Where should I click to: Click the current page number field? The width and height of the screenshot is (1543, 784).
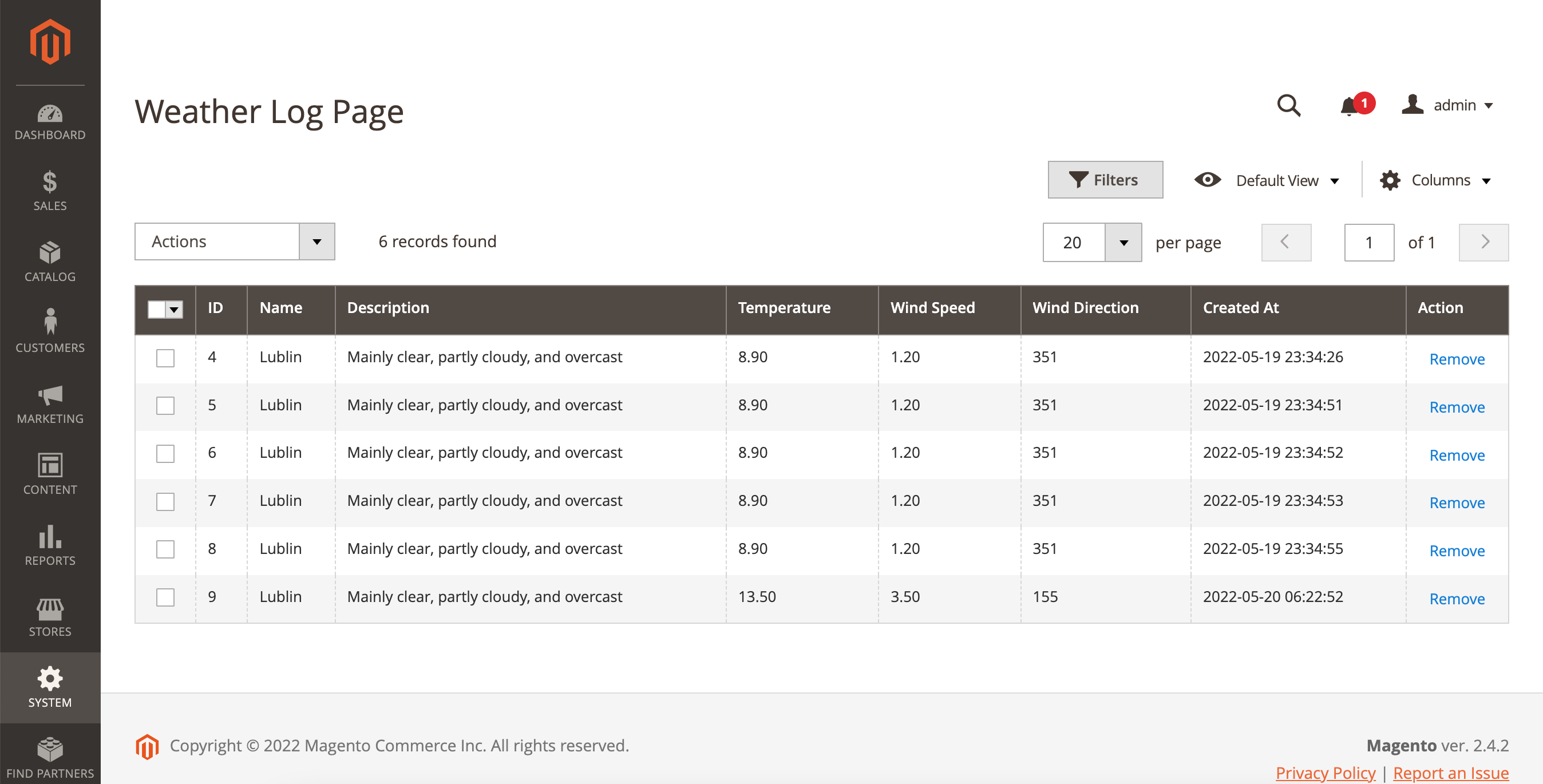(x=1368, y=243)
